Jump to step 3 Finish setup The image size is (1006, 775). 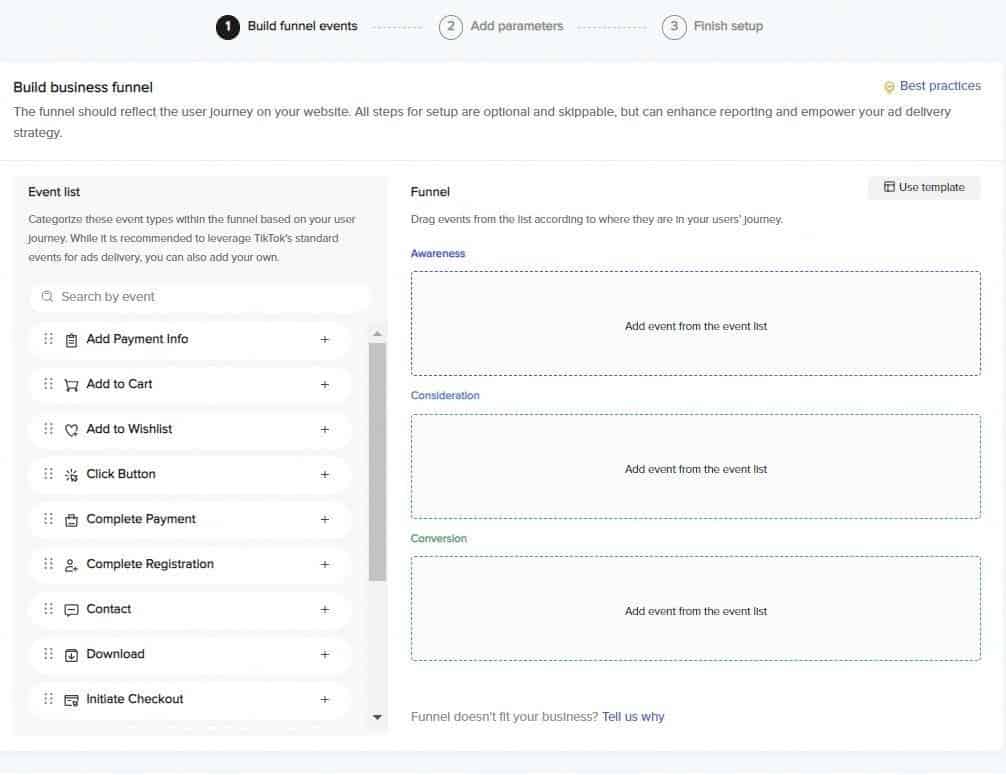point(713,26)
